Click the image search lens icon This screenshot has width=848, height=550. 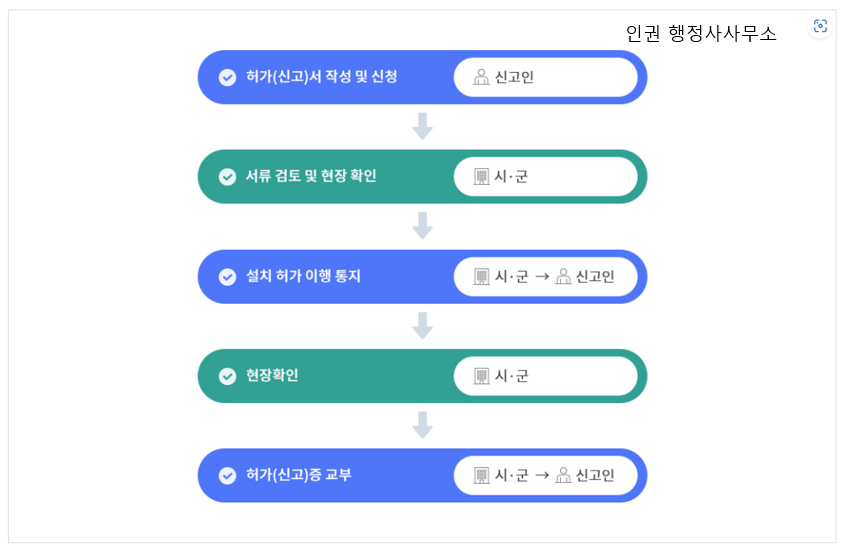click(820, 25)
